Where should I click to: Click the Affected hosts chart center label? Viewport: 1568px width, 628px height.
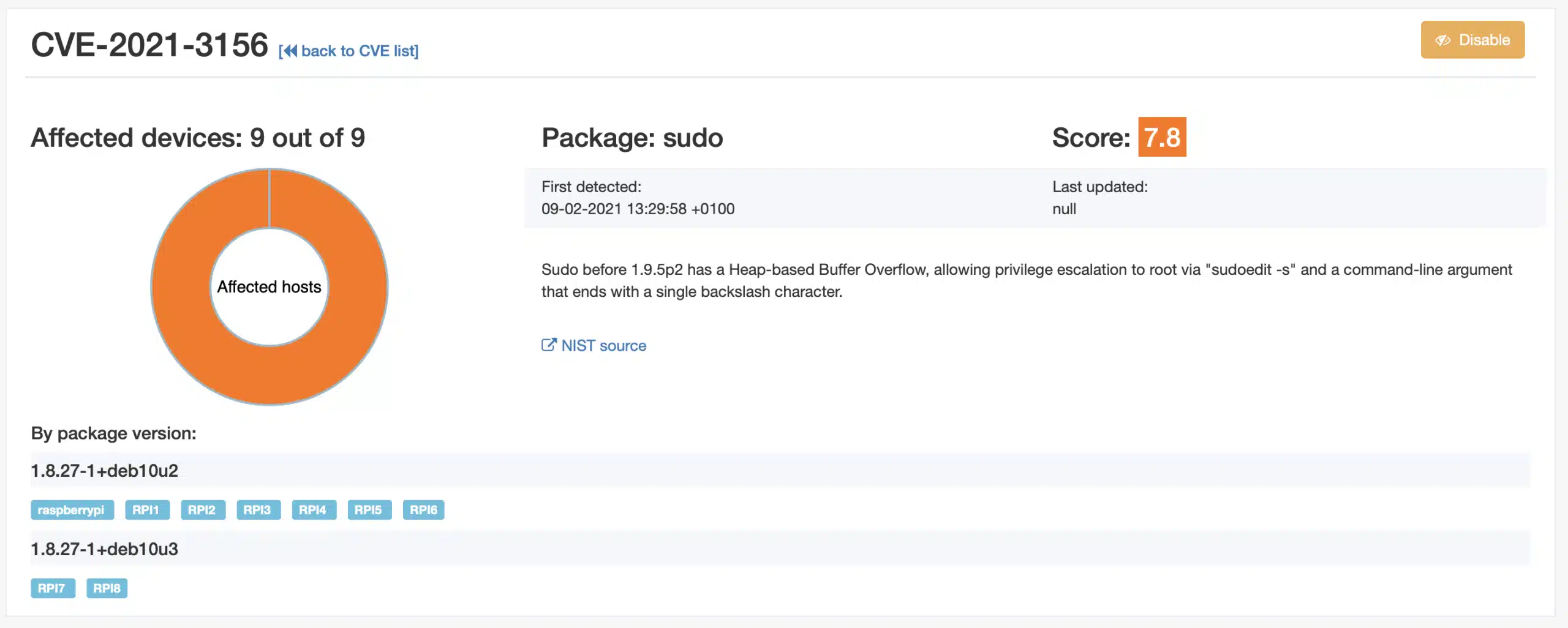pyautogui.click(x=269, y=287)
